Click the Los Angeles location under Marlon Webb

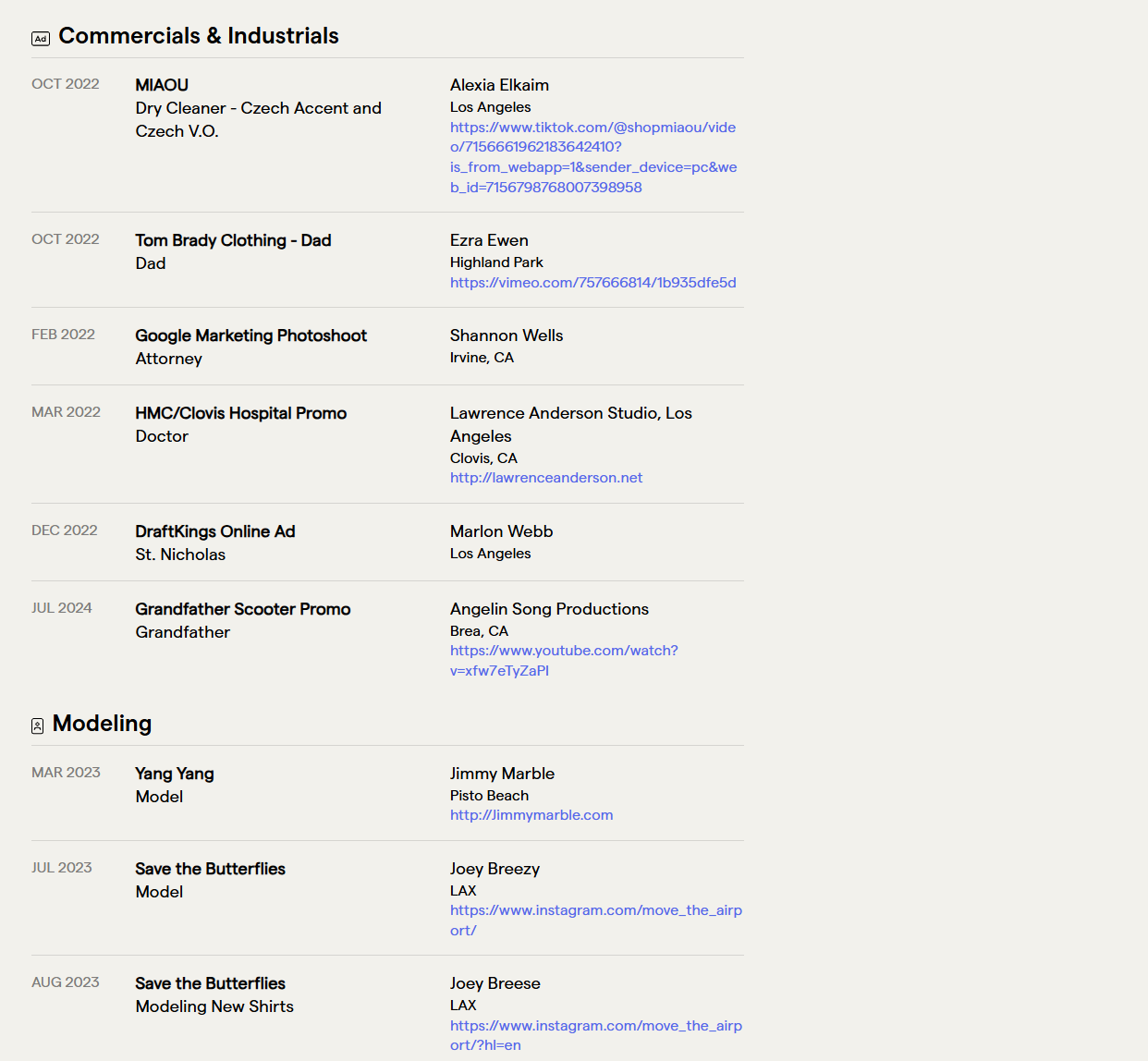point(491,554)
